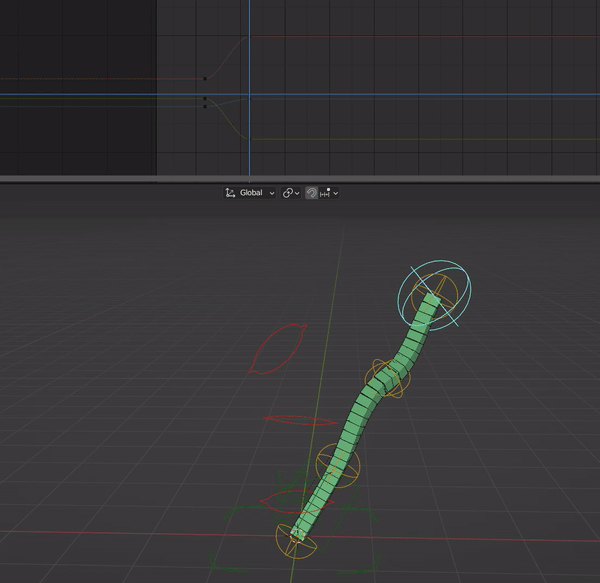Select the blue curve's lowest-left keyframe point
Image resolution: width=600 pixels, height=583 pixels.
click(205, 106)
